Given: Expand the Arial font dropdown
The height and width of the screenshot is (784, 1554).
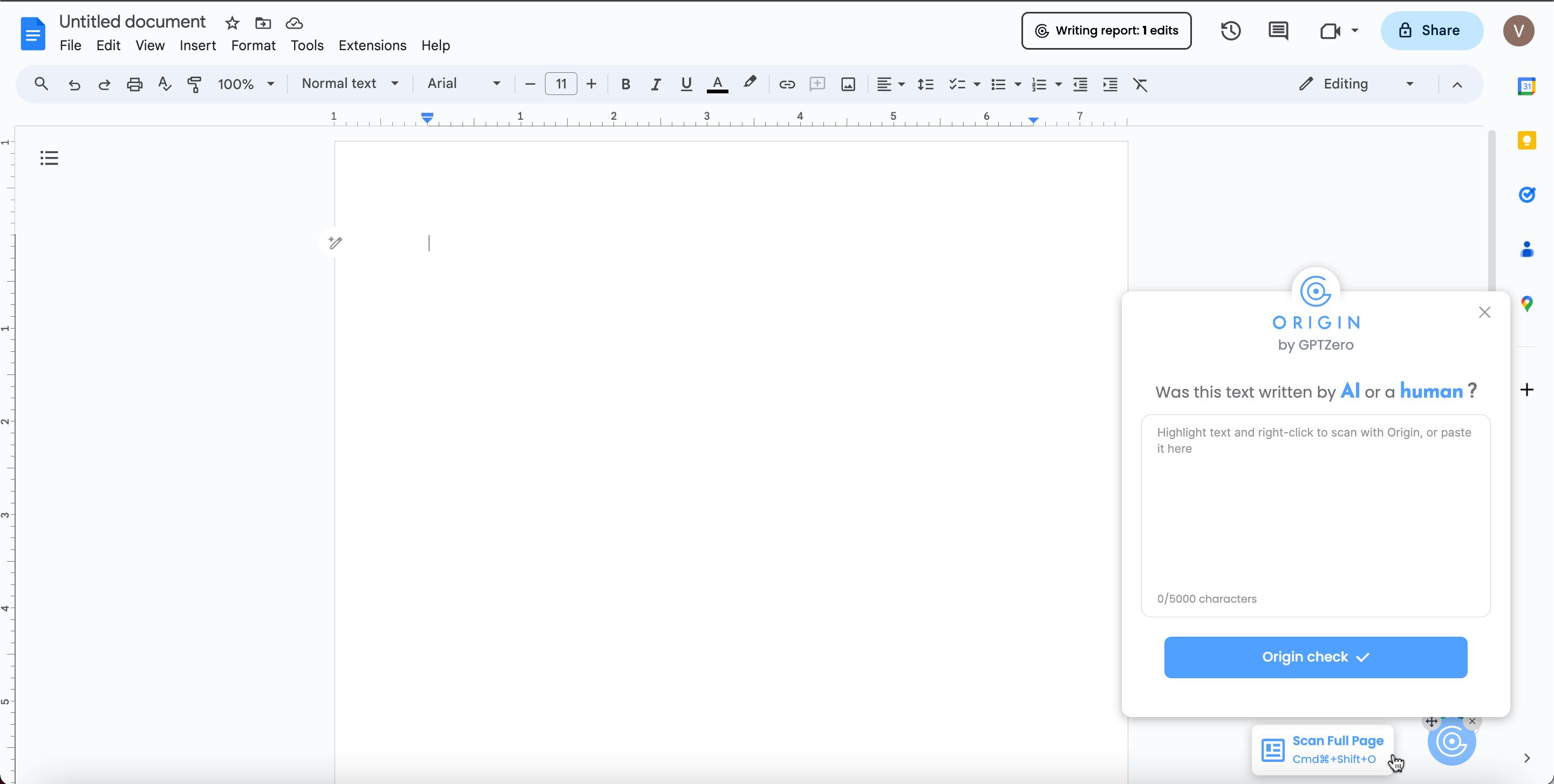Looking at the screenshot, I should tap(464, 84).
